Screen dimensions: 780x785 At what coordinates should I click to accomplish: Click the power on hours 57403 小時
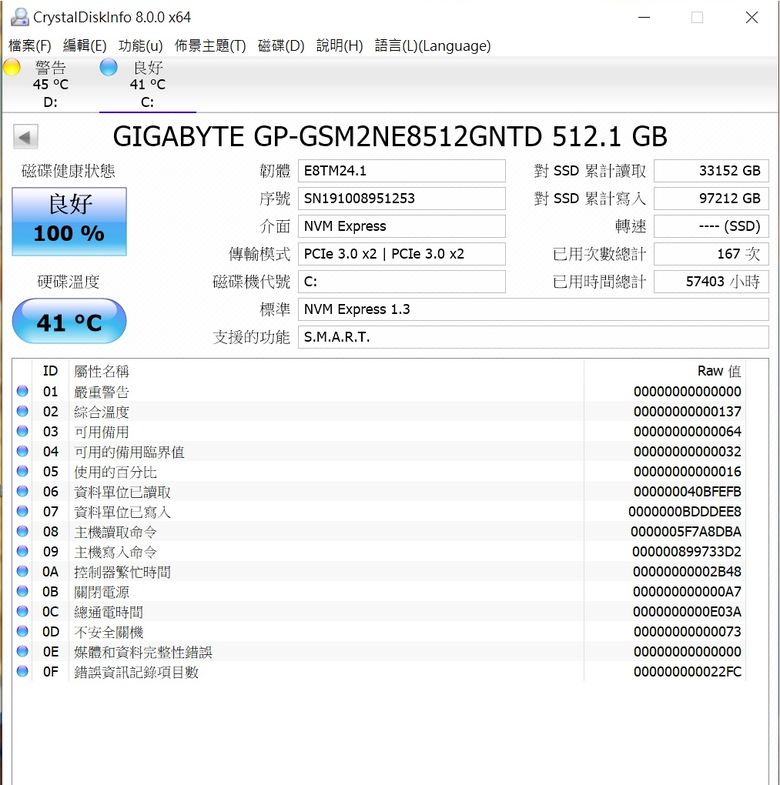[711, 281]
